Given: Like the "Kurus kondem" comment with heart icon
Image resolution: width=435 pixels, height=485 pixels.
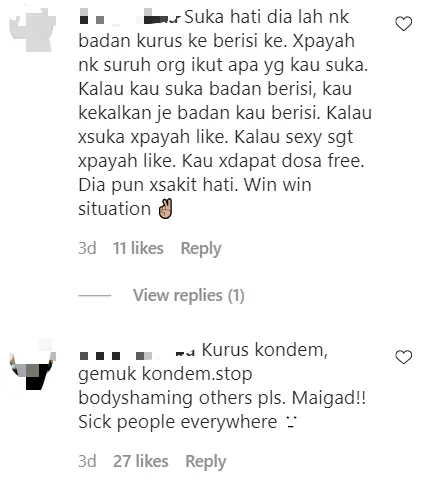Looking at the screenshot, I should [404, 357].
